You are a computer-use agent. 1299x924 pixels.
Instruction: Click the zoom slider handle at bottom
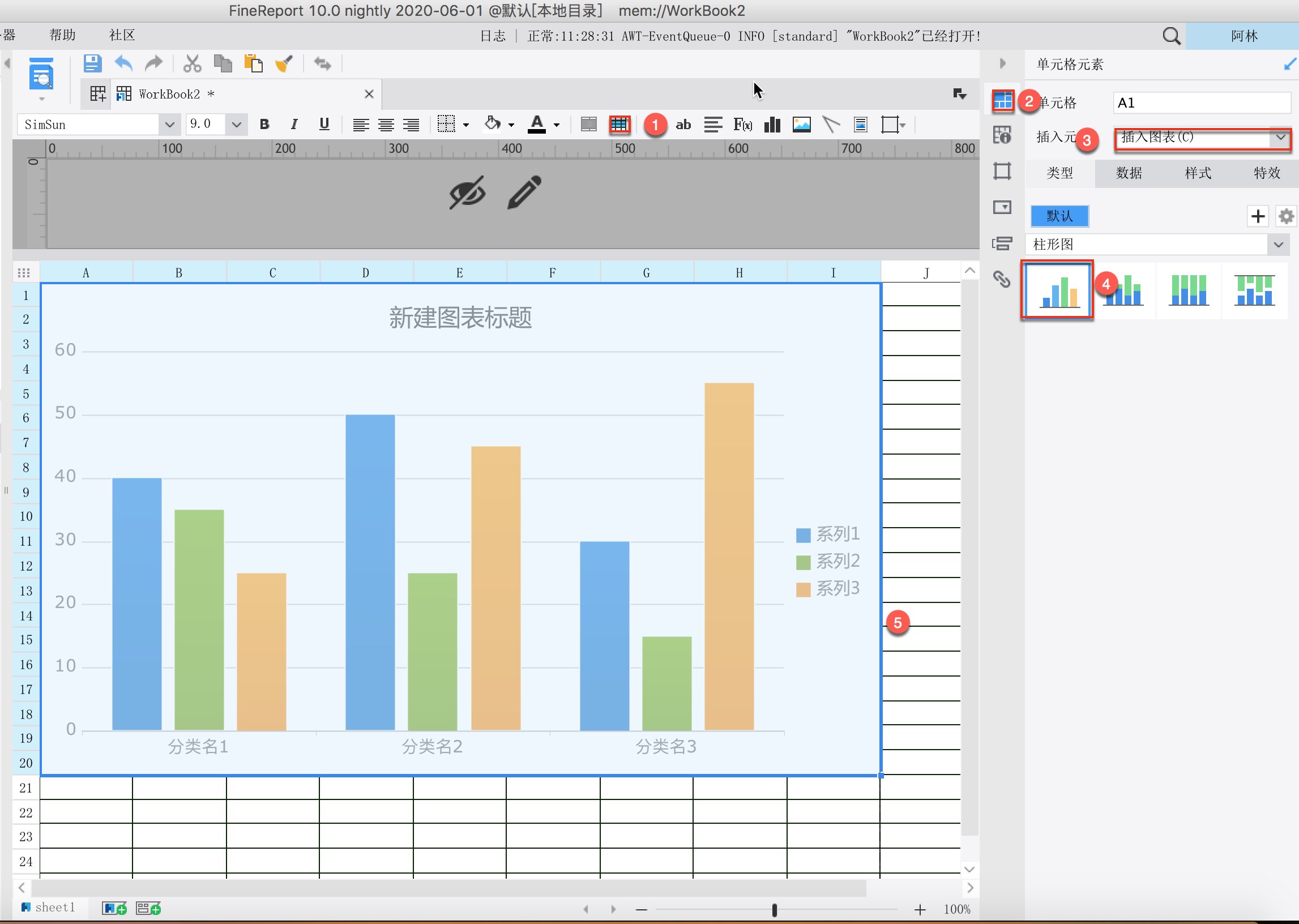[x=775, y=909]
